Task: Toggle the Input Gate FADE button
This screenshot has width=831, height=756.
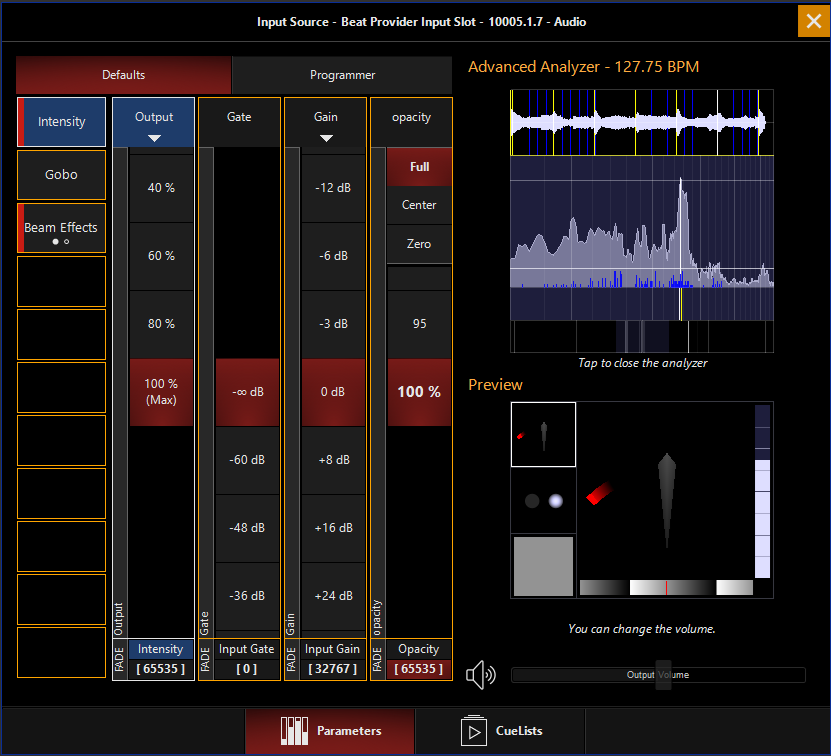Action: 205,660
